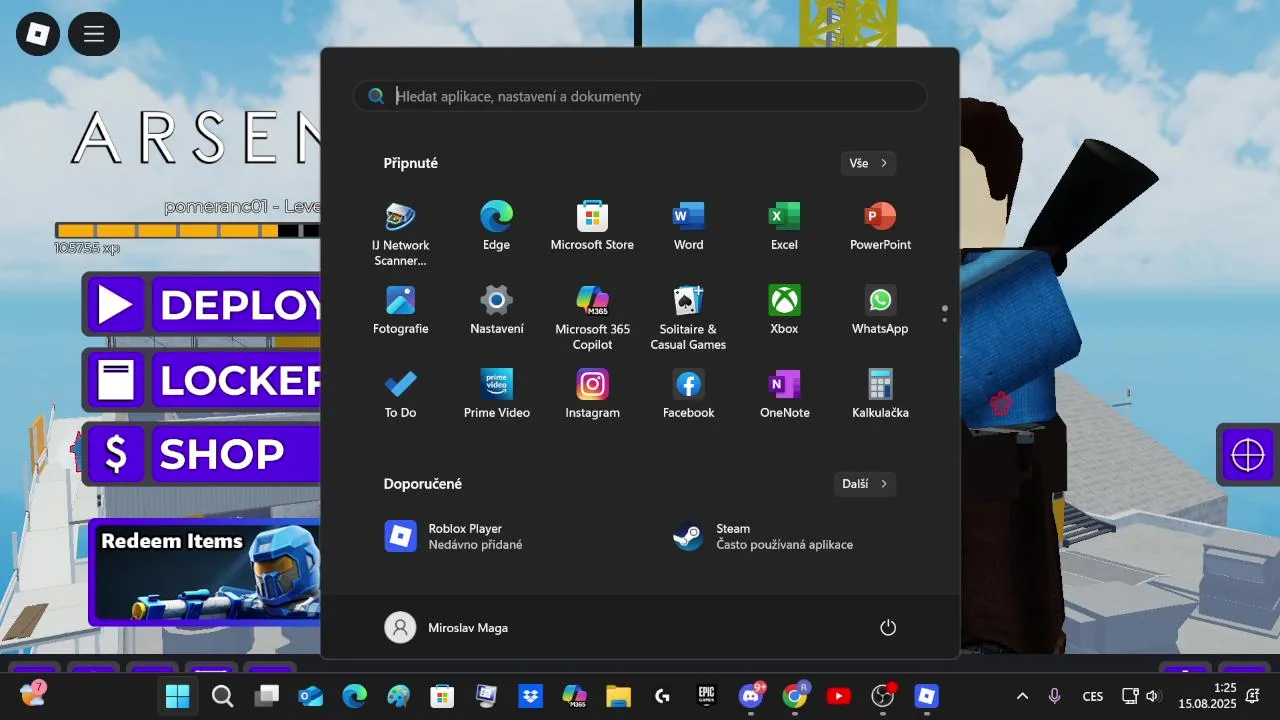Screen dimensions: 1280x720
Task: Open Fotografie app
Action: (400, 310)
